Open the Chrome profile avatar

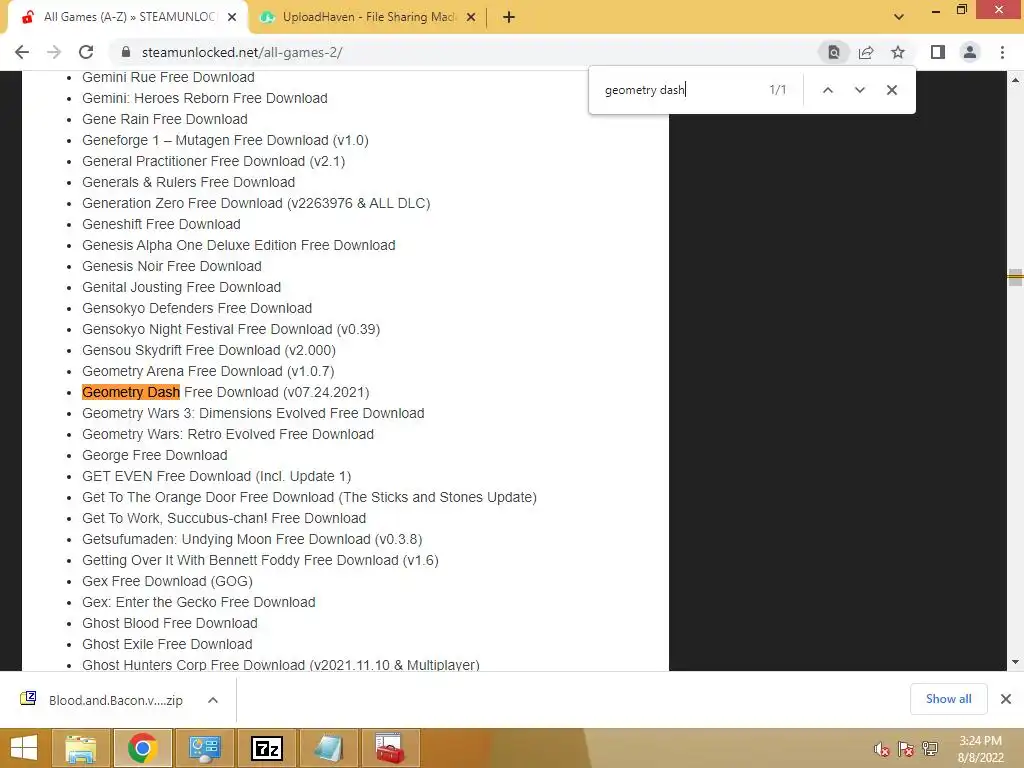(x=970, y=52)
